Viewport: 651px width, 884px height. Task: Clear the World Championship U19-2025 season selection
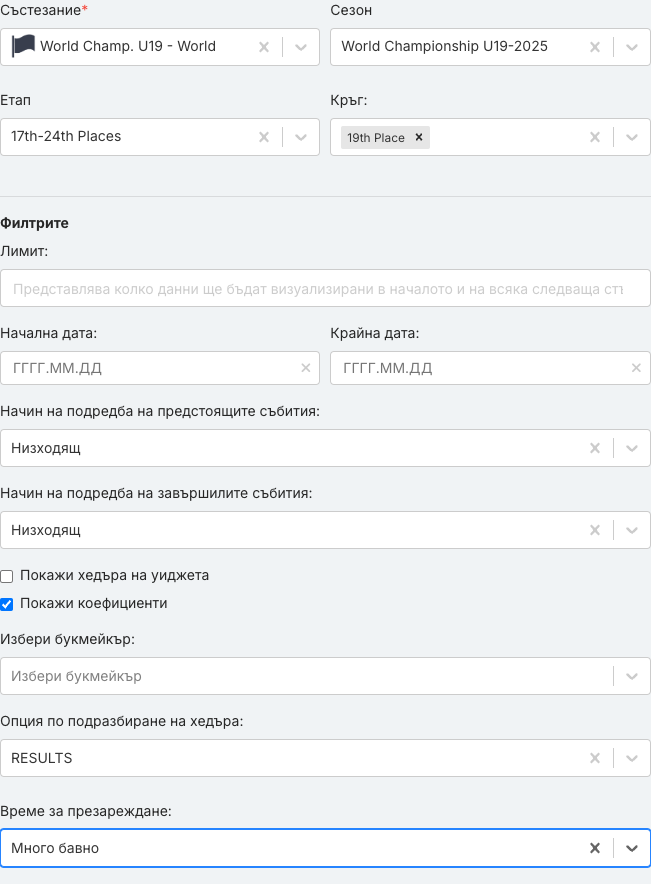(595, 47)
